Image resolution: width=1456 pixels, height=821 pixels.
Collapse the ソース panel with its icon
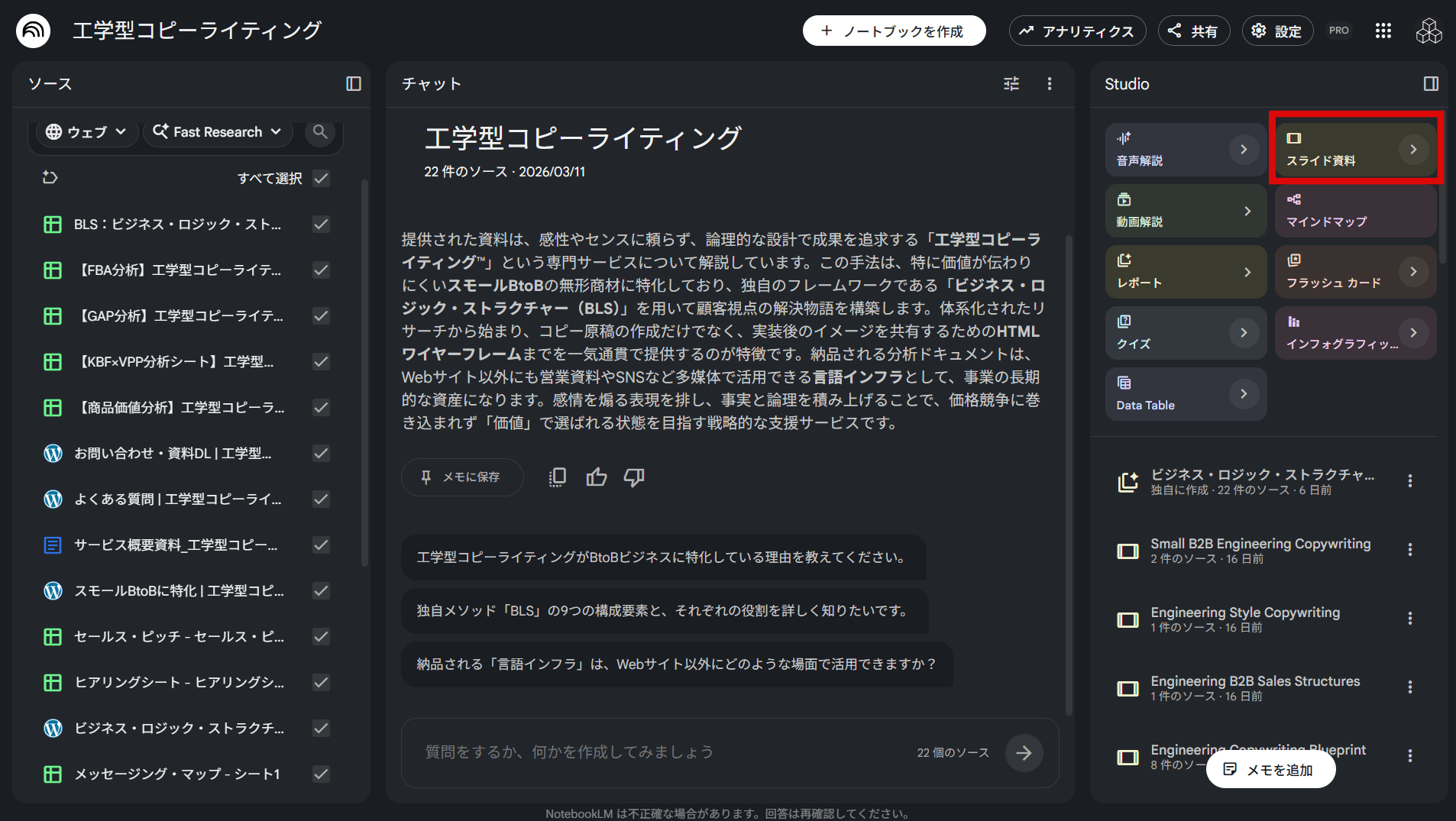pos(354,84)
